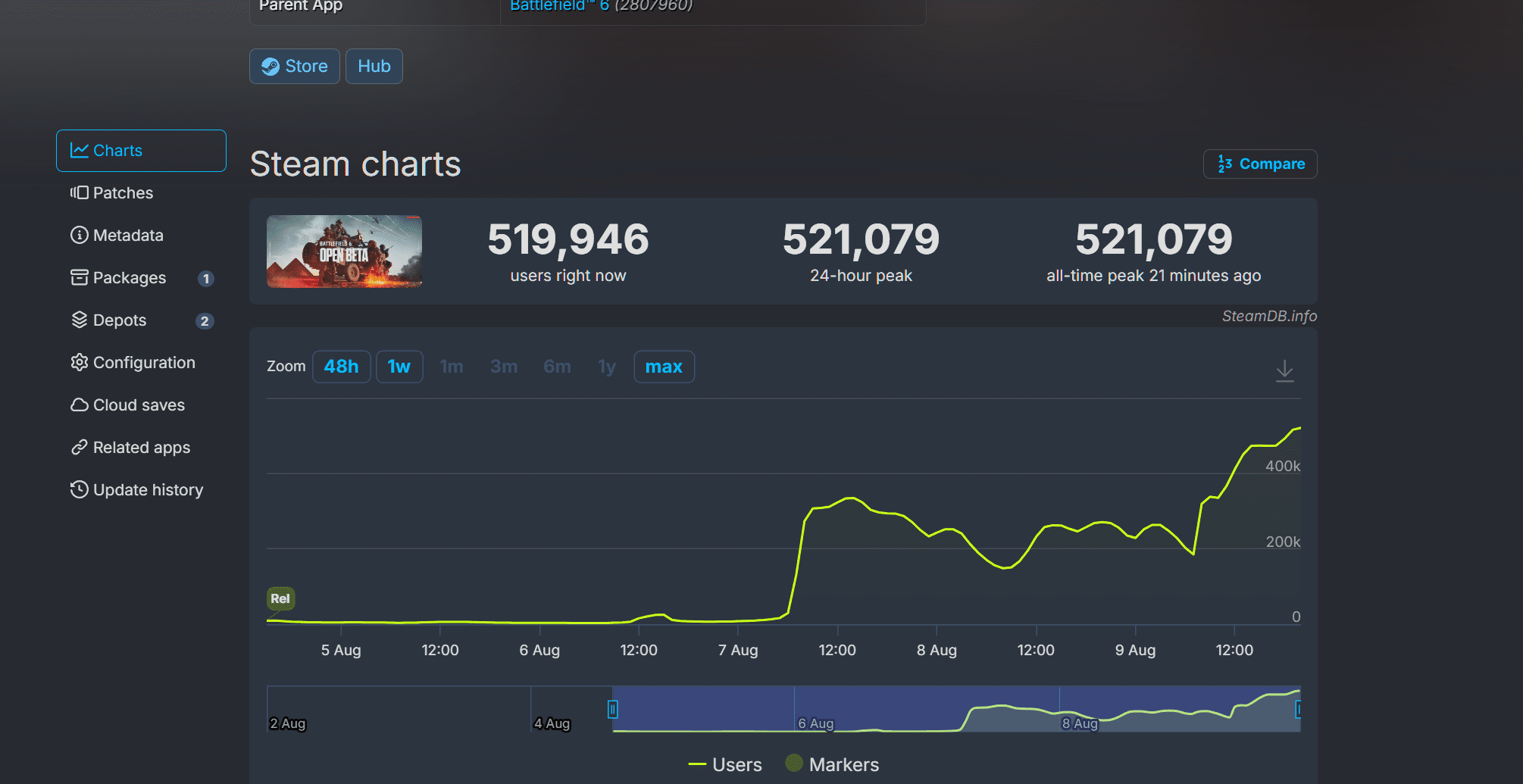This screenshot has width=1523, height=784.
Task: Toggle the Markers series in legend
Action: tap(833, 764)
